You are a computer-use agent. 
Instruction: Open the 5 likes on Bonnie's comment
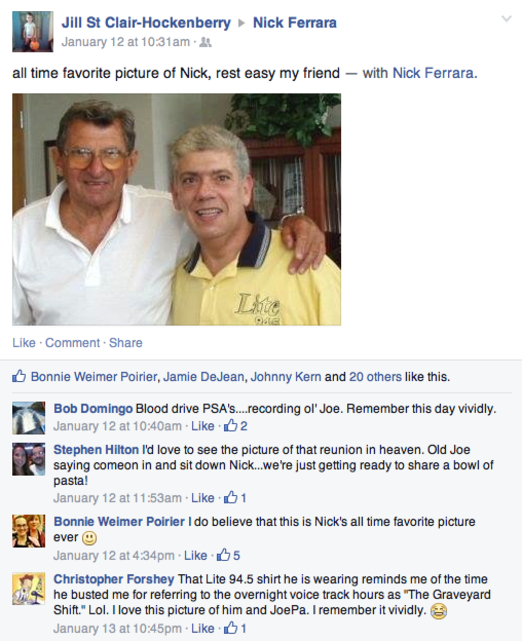(x=229, y=555)
